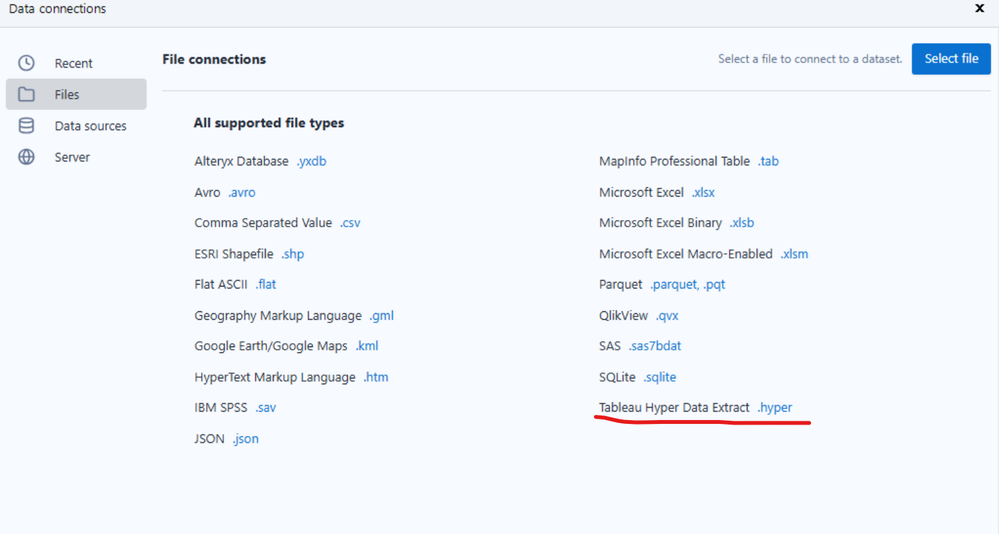Click the .qvx file type link
The width and height of the screenshot is (999, 534).
[667, 315]
